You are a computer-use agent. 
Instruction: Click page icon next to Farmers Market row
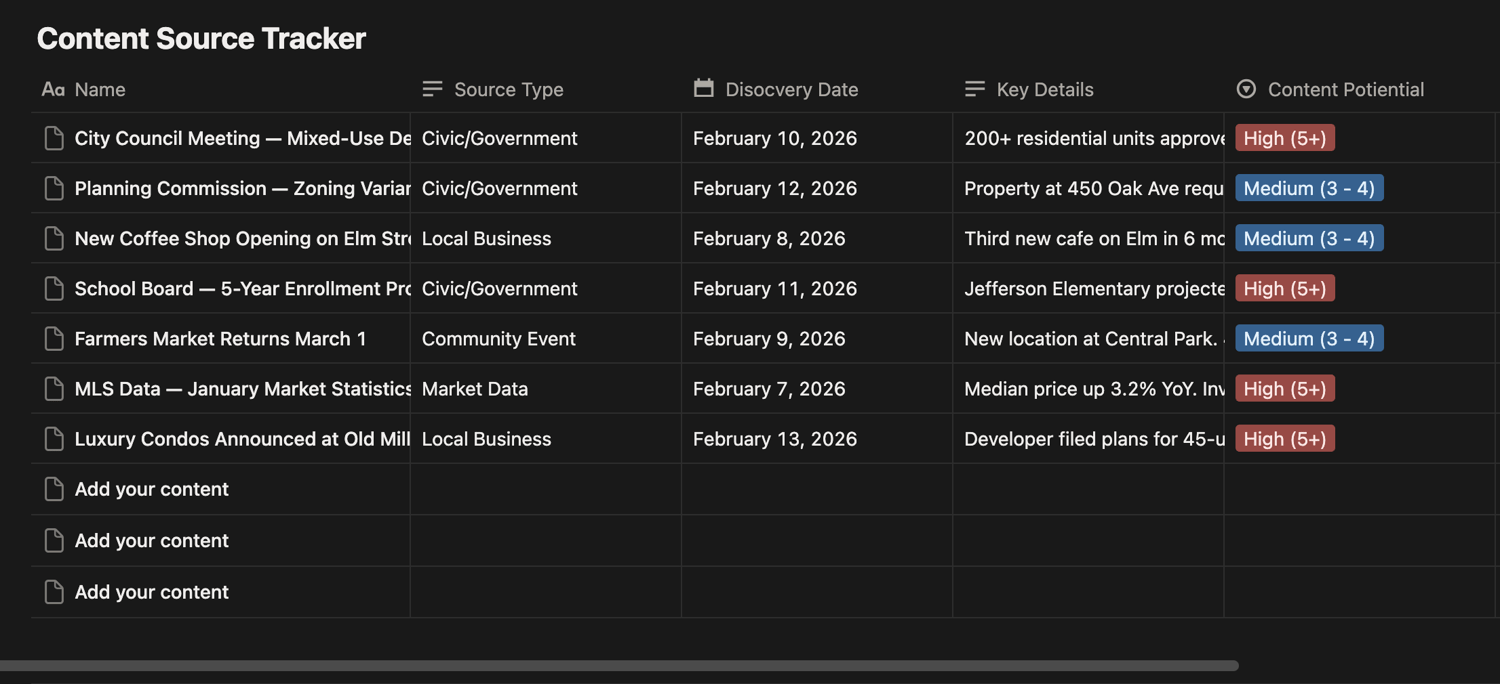pos(54,339)
